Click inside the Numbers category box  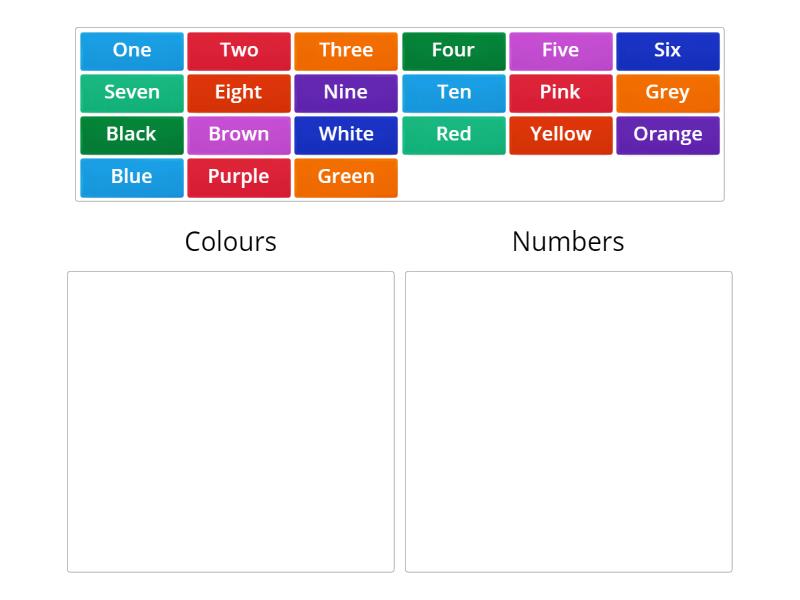[568, 420]
